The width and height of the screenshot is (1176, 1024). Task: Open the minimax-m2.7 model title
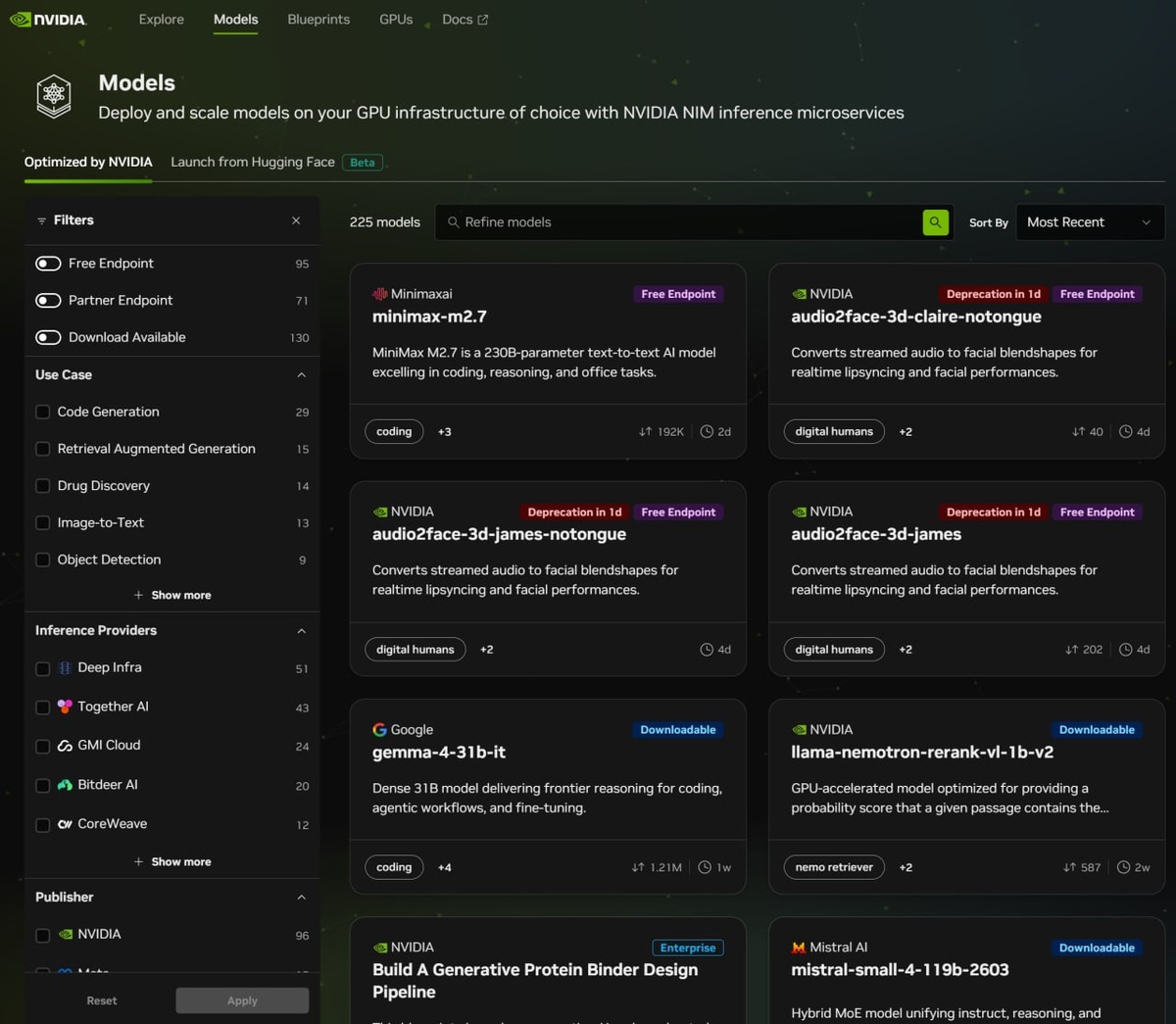click(429, 317)
